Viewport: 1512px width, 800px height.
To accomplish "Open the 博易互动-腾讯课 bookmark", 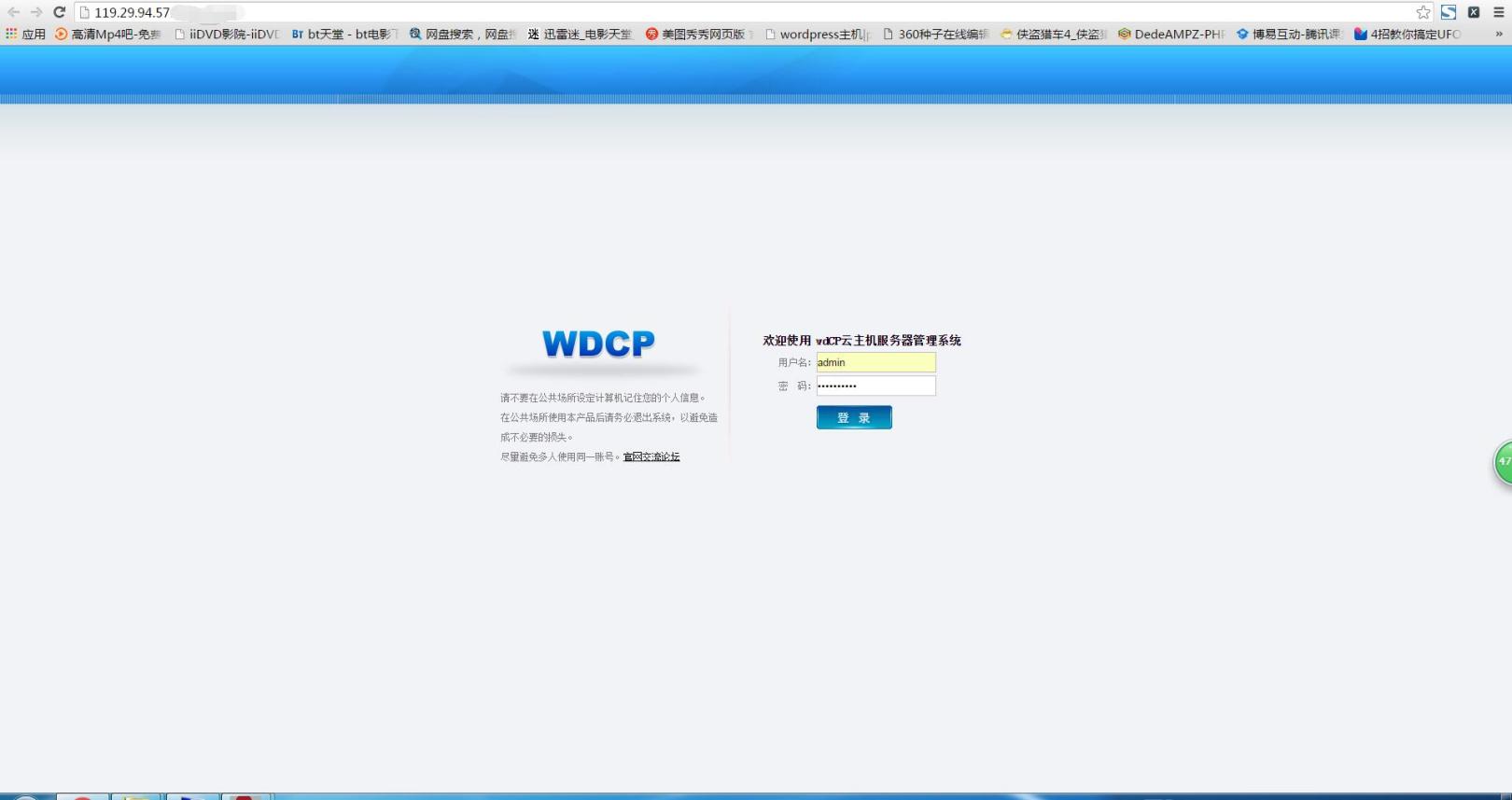I will click(1289, 34).
